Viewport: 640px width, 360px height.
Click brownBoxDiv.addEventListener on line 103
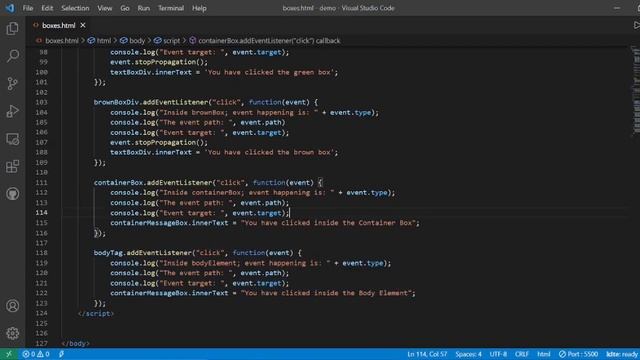[x=151, y=102]
